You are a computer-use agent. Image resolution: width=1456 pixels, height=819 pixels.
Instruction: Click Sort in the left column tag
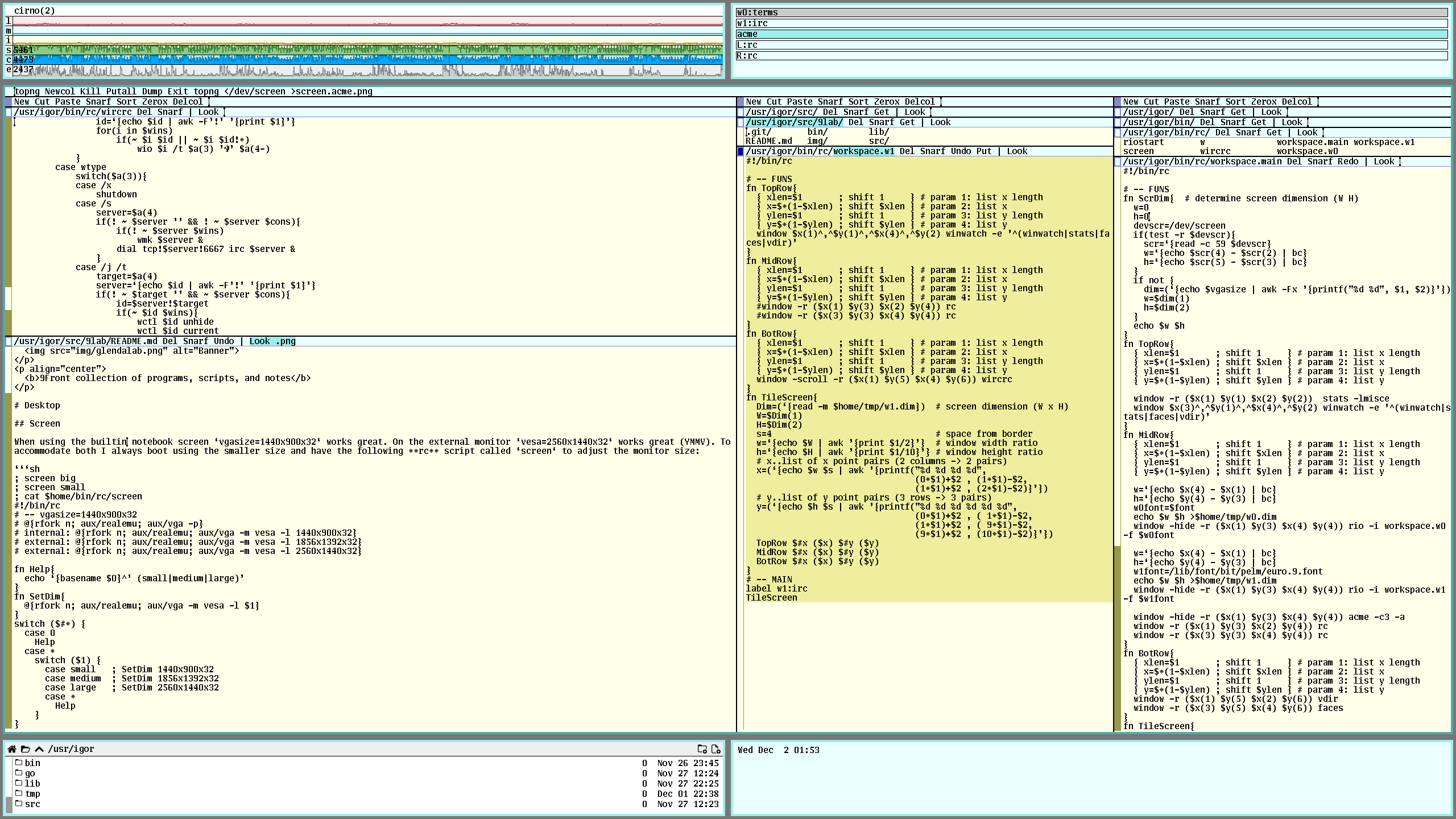(126, 102)
